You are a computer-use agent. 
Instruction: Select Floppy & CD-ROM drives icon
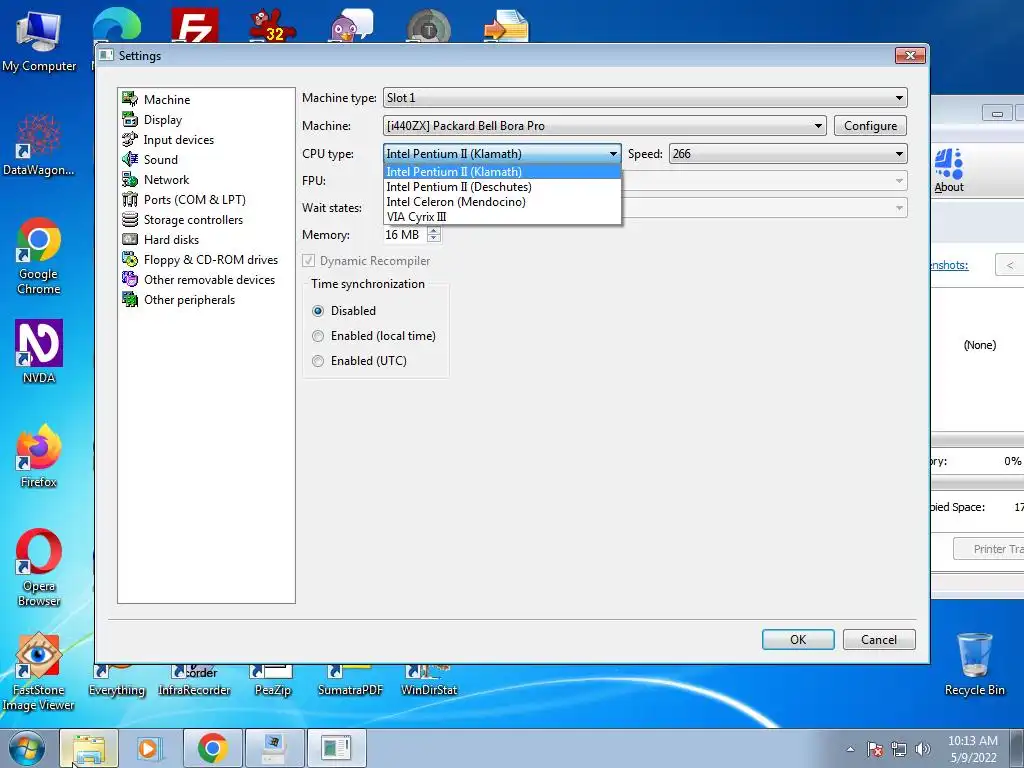click(x=130, y=259)
